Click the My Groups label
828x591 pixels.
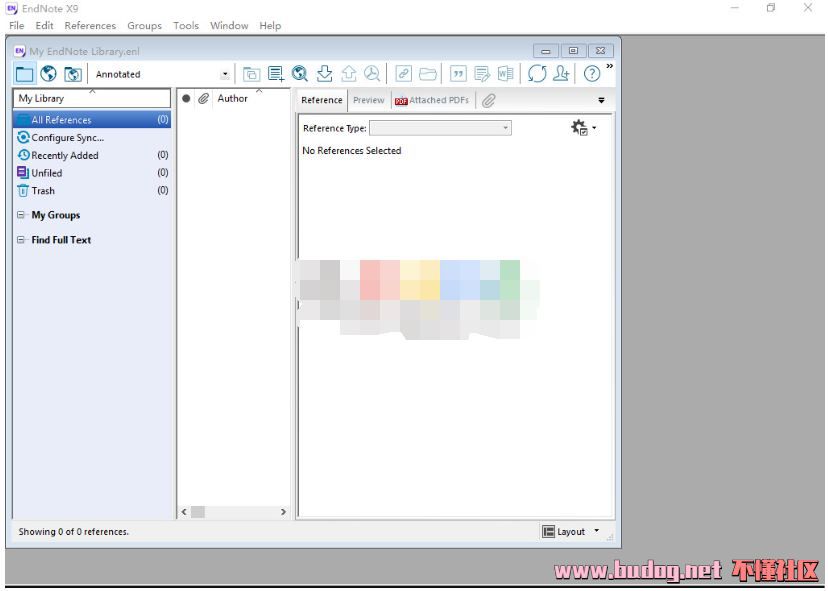click(x=55, y=215)
